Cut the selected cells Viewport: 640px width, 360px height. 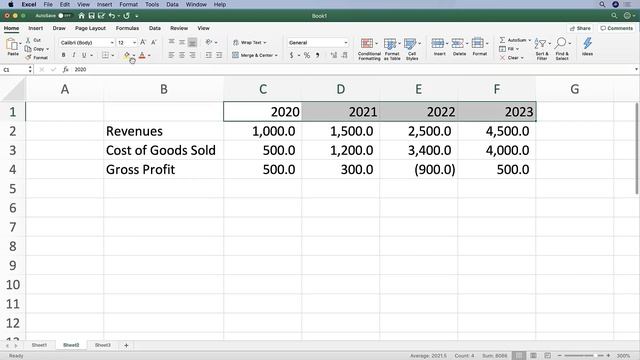[x=33, y=40]
